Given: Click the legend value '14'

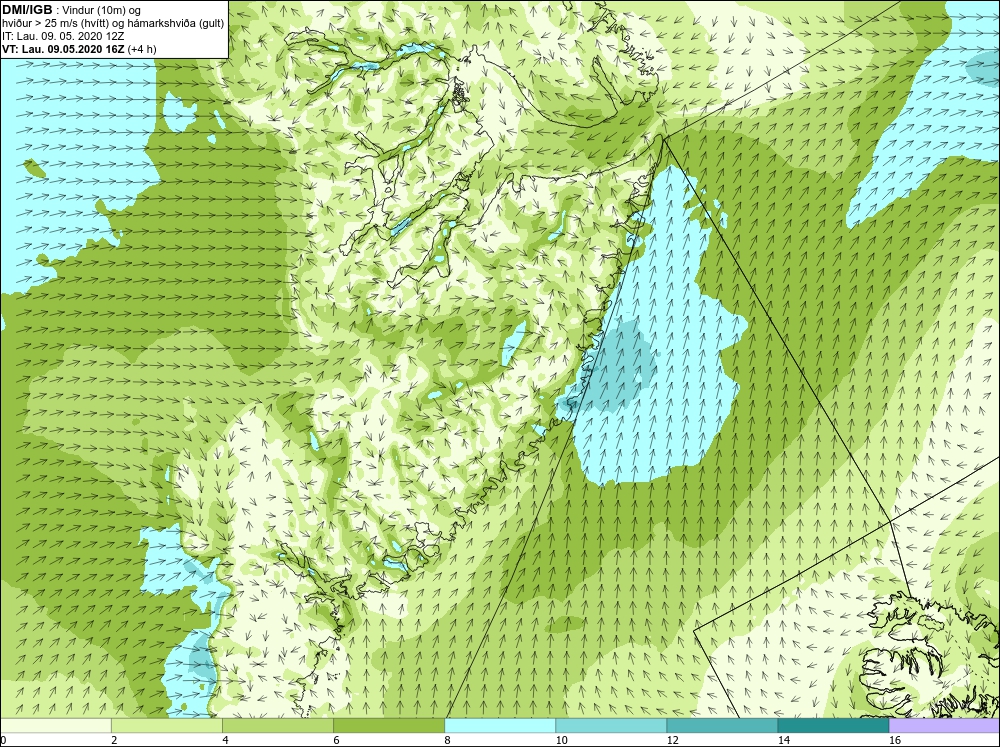Looking at the screenshot, I should click(x=784, y=740).
